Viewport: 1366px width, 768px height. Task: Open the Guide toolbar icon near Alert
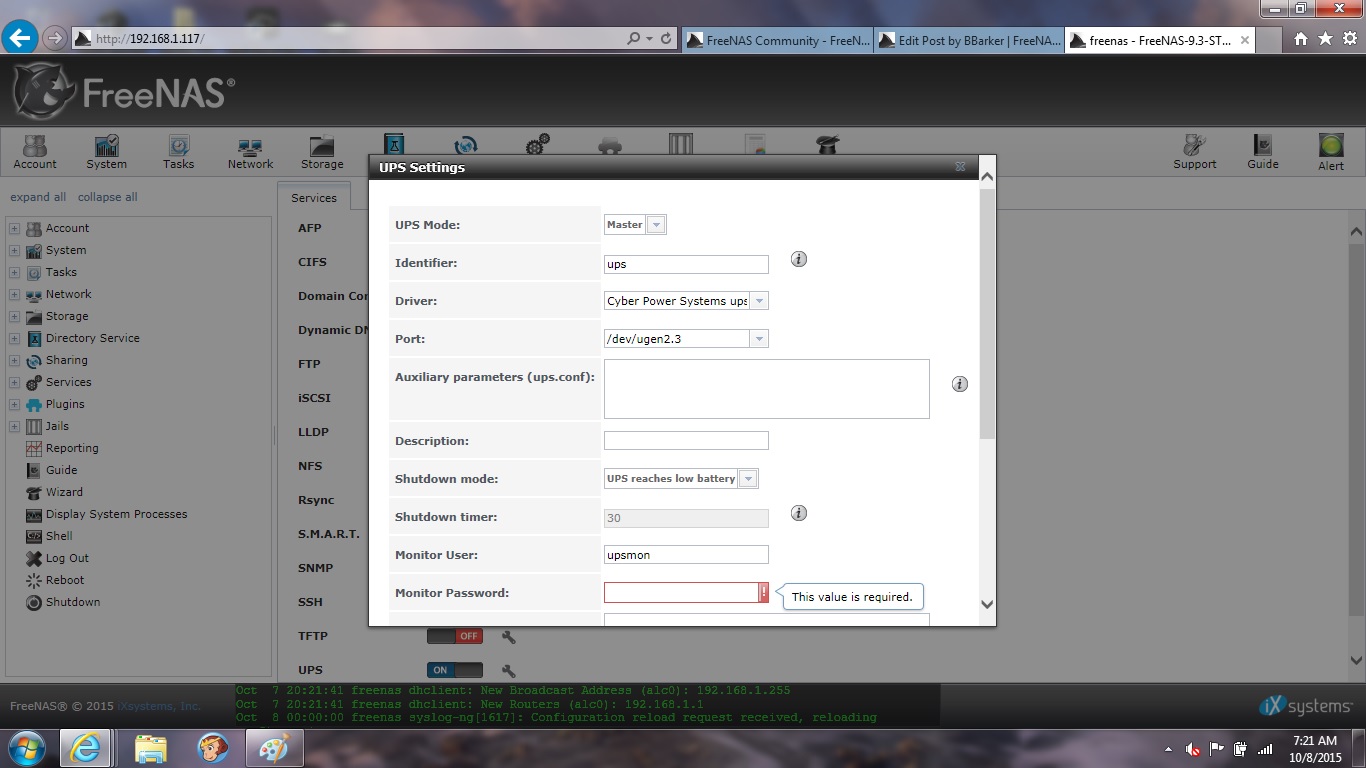(1263, 152)
